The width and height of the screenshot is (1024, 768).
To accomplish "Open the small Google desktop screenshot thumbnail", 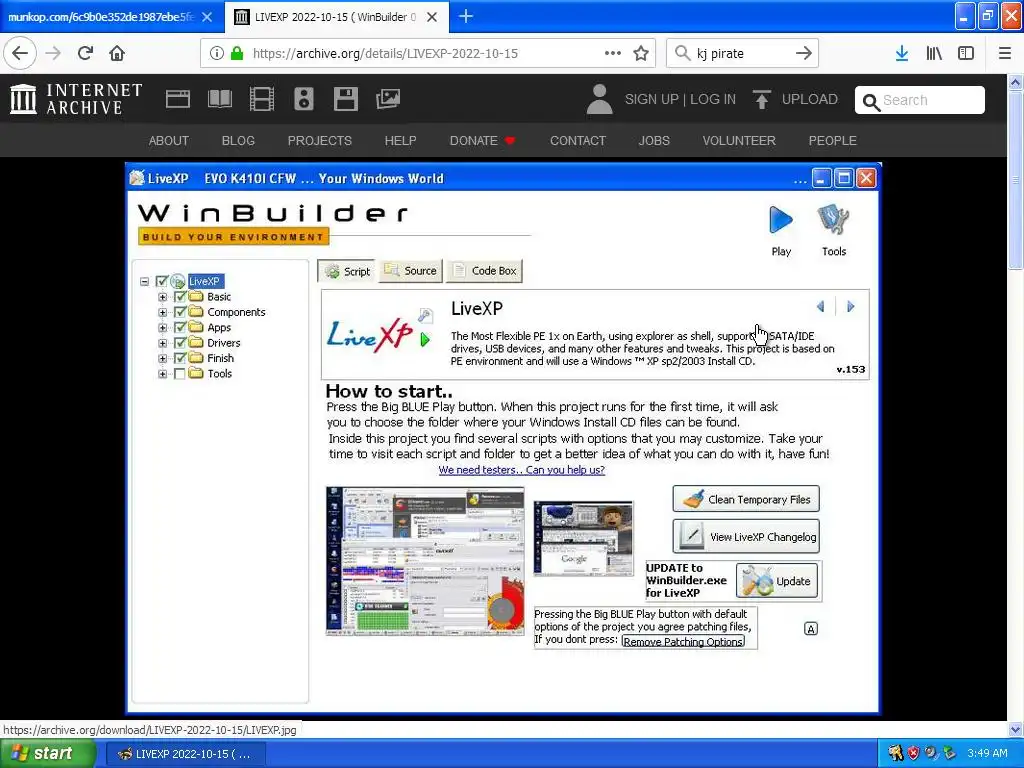I will (x=583, y=538).
